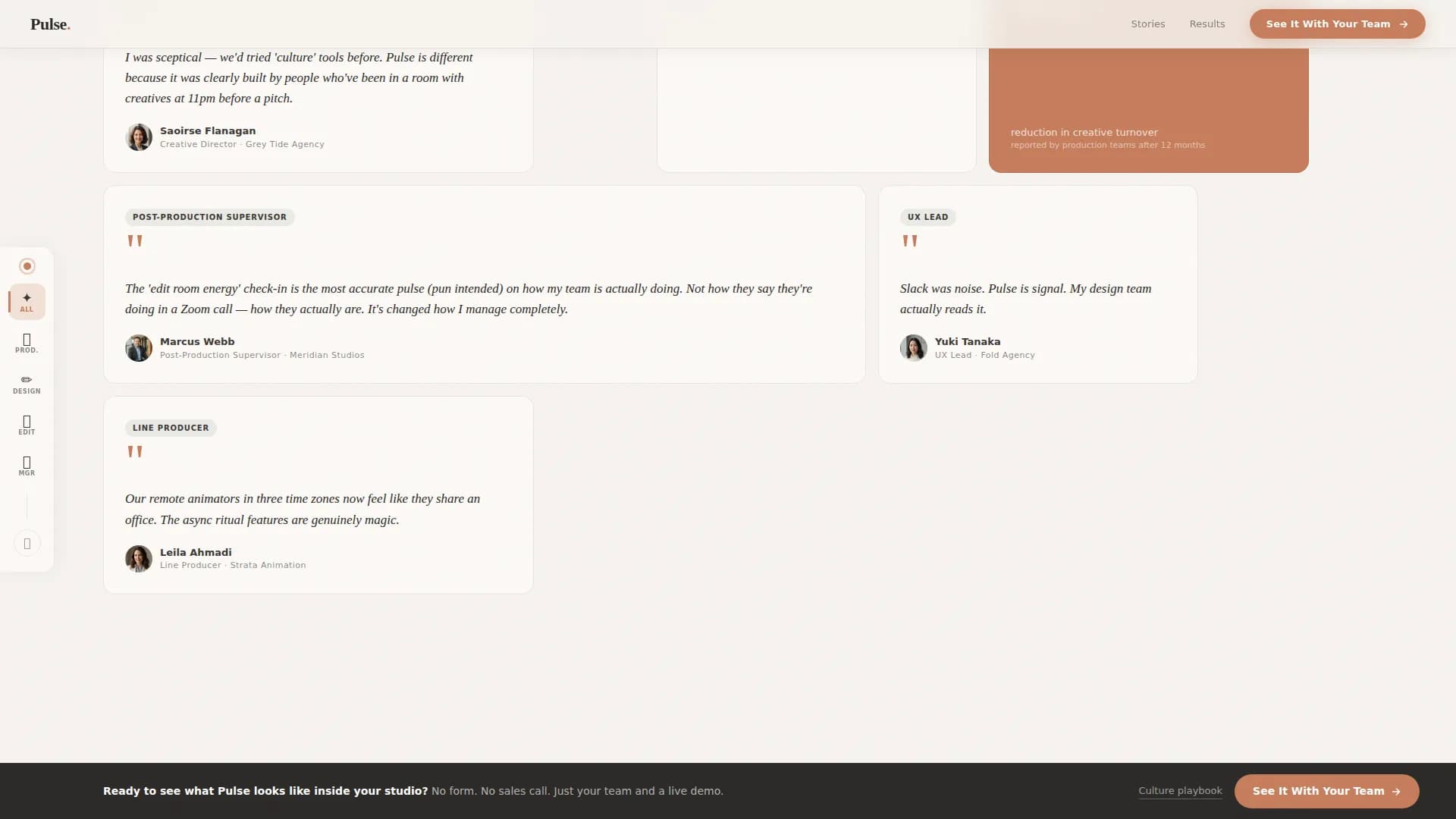Click the name Saoirse Flanagan
1456x819 pixels.
point(208,131)
